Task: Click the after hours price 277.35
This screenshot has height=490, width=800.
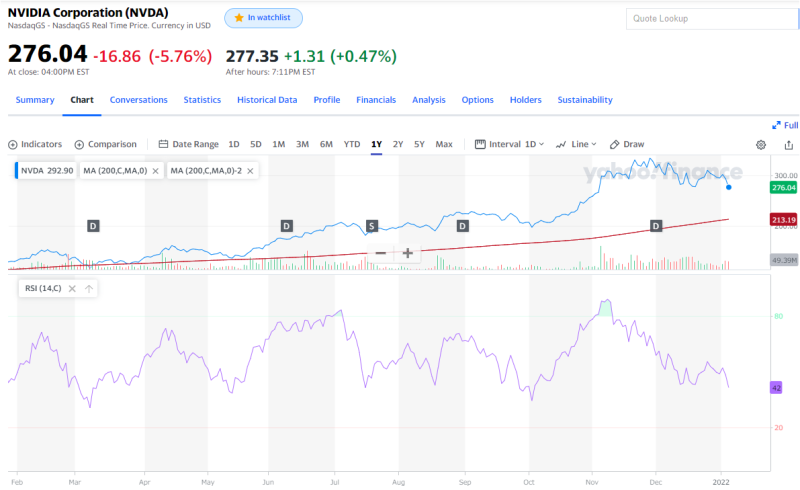Action: tap(252, 56)
